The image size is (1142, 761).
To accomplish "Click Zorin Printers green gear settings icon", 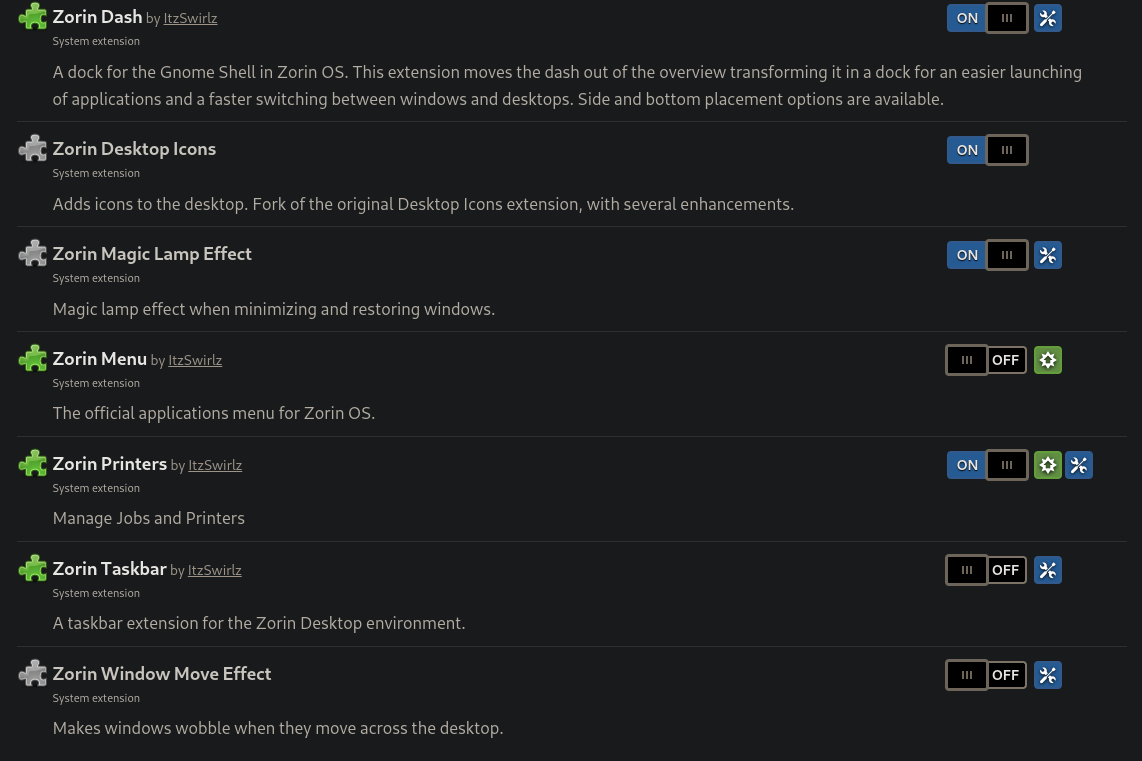I will pyautogui.click(x=1047, y=465).
